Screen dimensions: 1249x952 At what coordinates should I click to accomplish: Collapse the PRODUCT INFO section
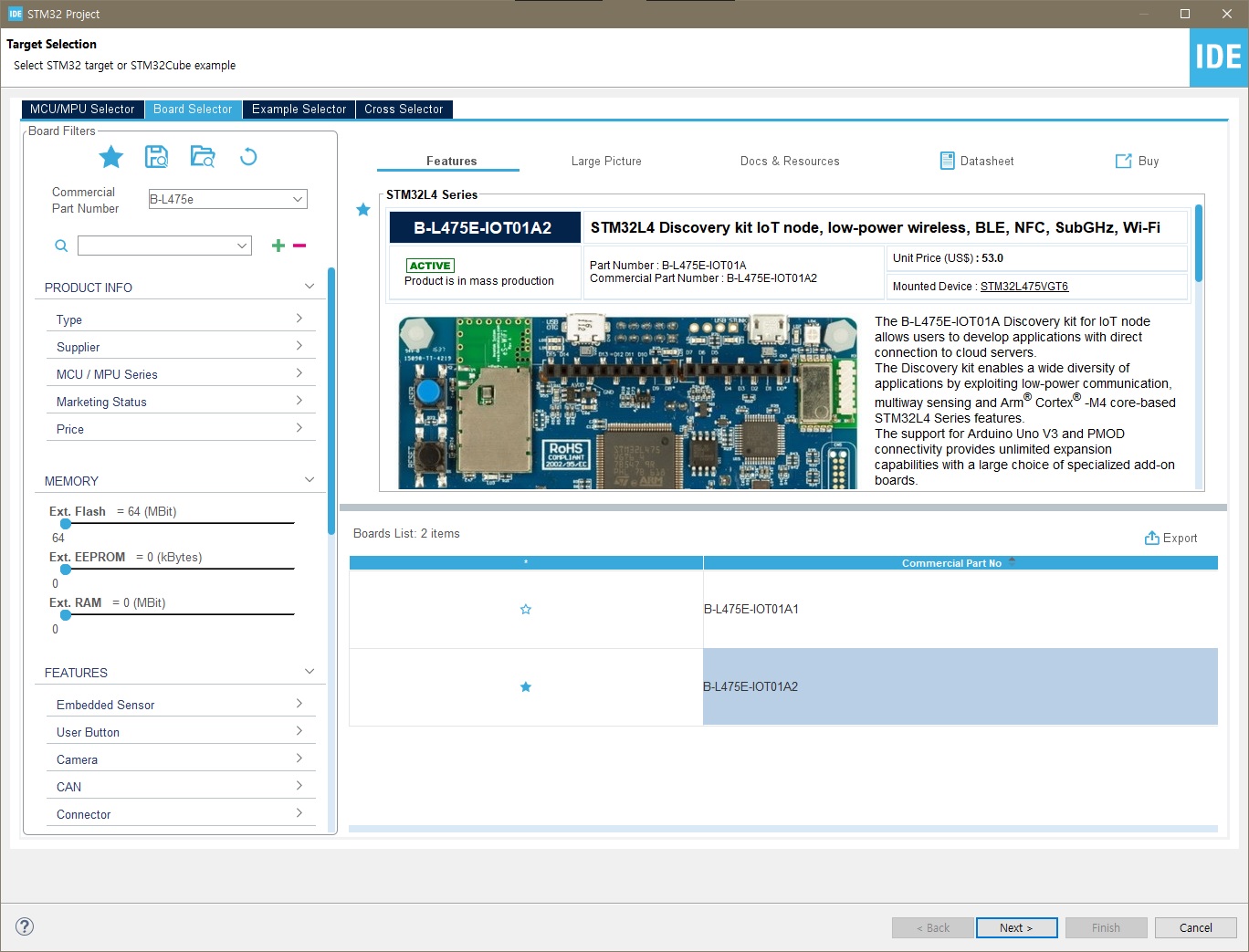[310, 287]
